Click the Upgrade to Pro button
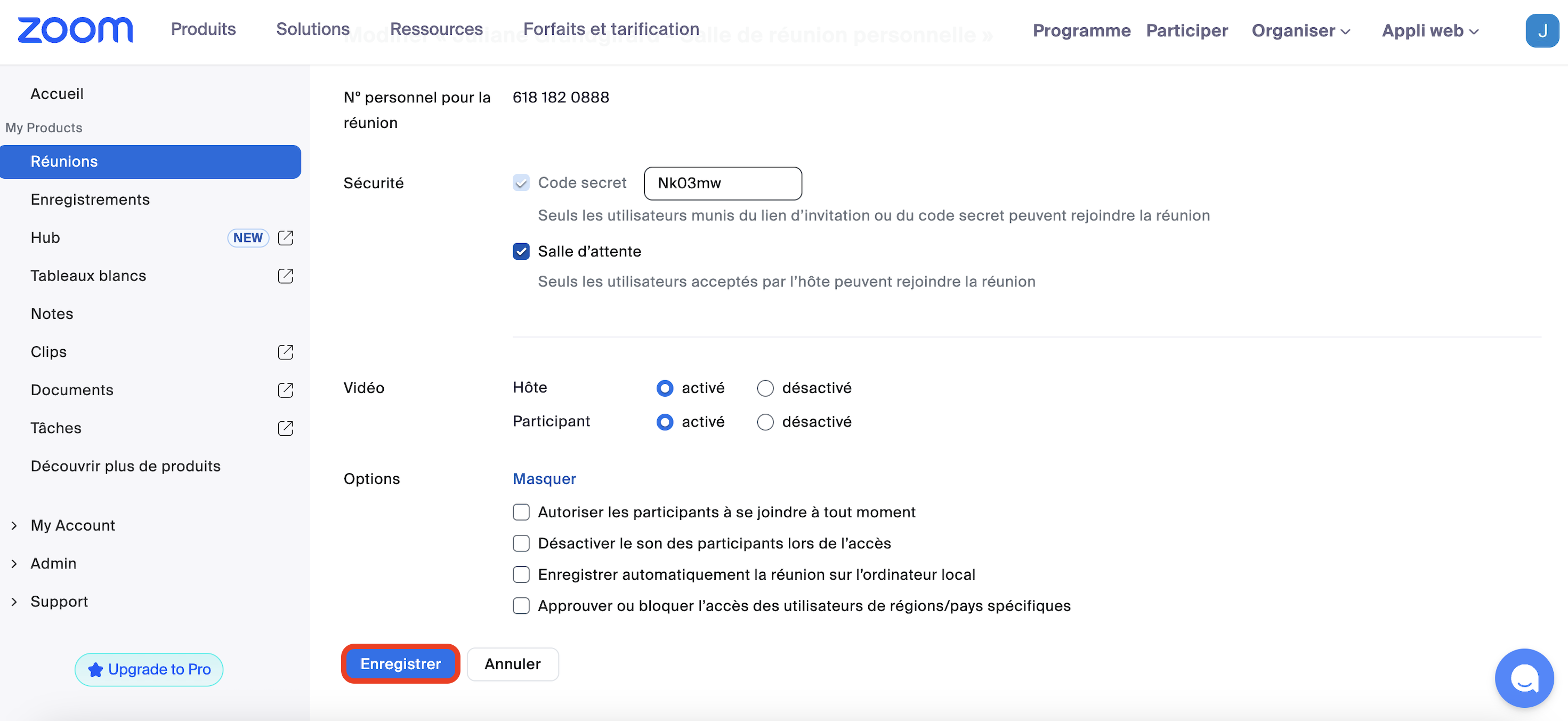 point(149,669)
